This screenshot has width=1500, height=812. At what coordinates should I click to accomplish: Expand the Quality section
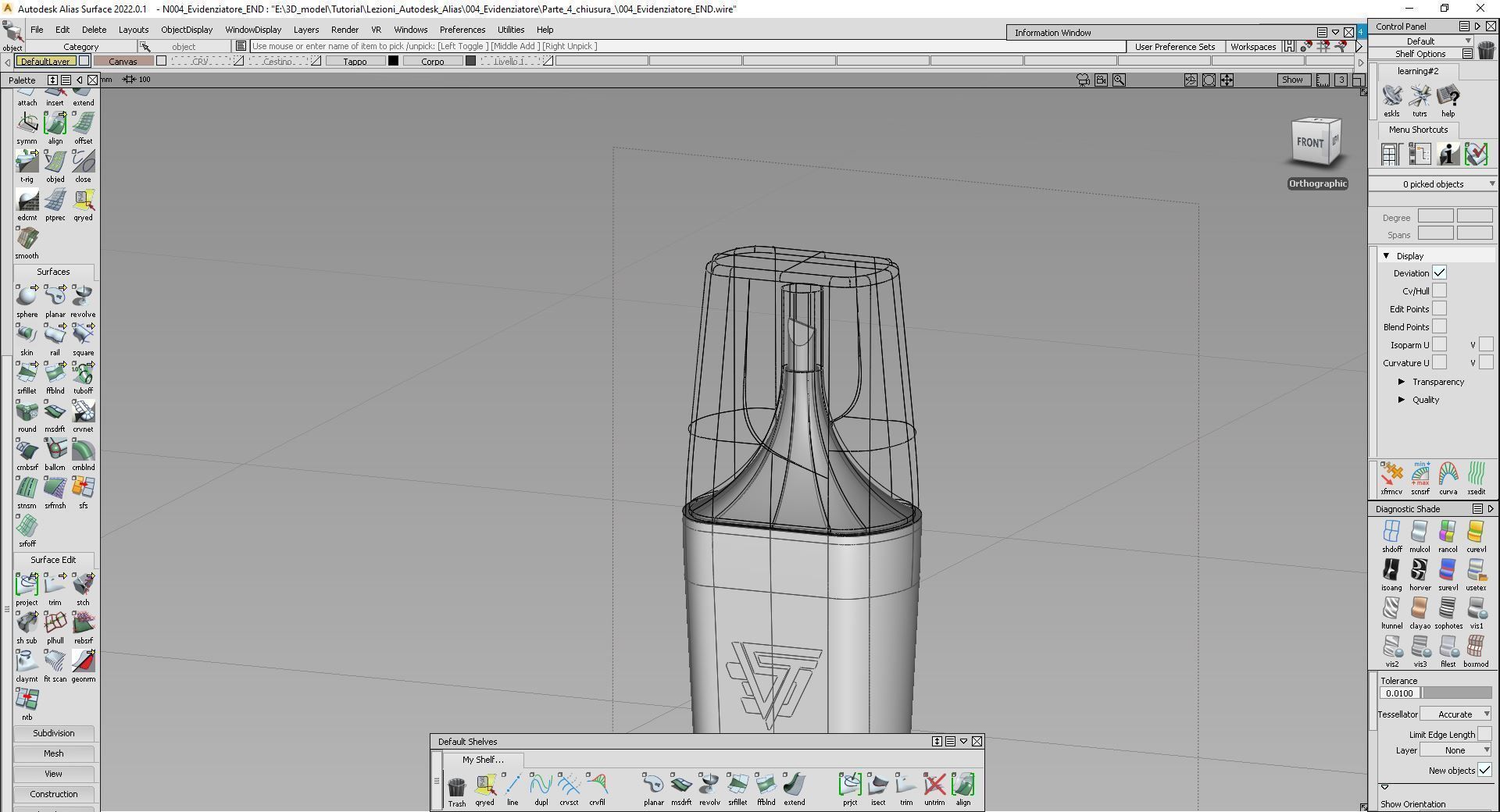tap(1402, 400)
